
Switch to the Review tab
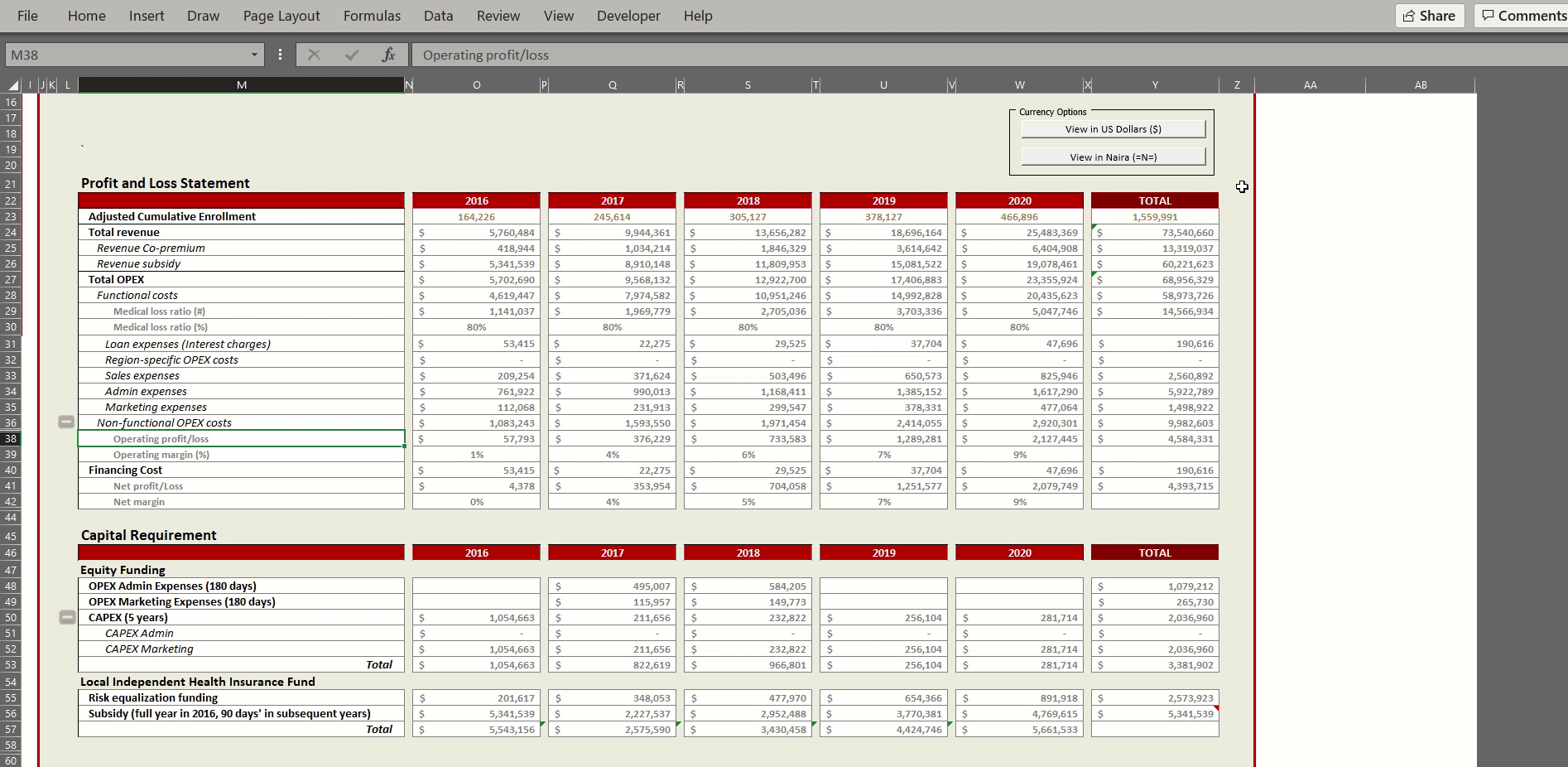(498, 16)
